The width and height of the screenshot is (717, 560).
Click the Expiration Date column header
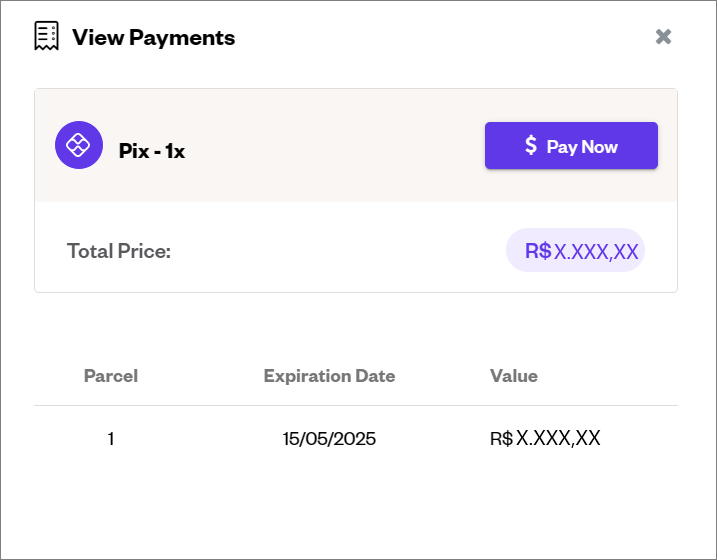point(329,376)
